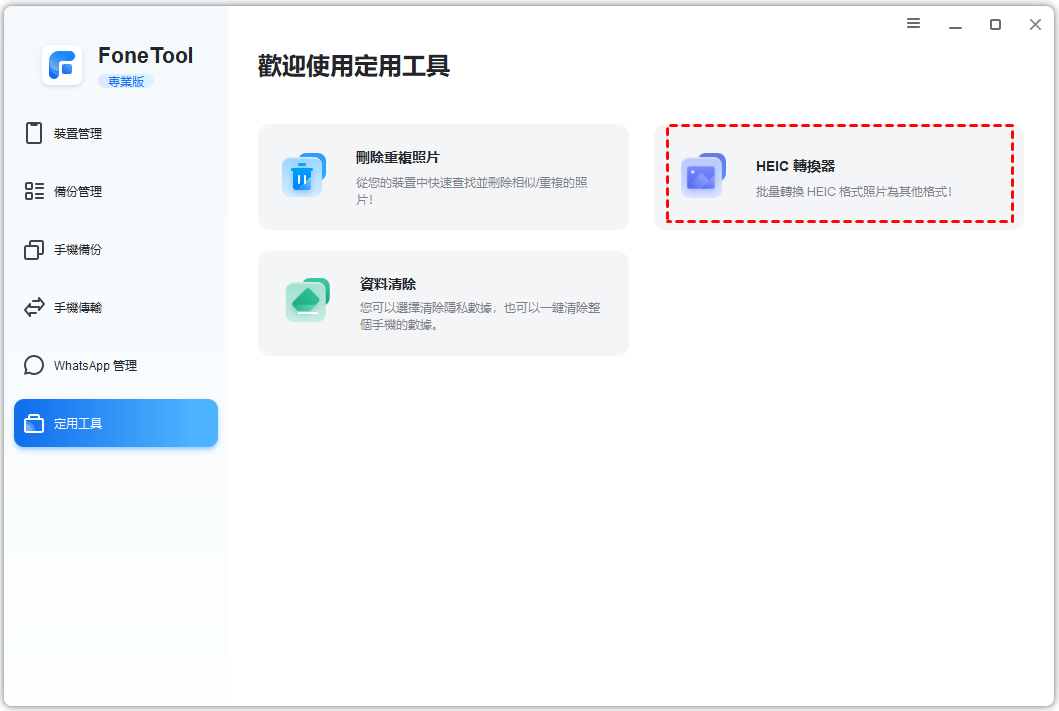Click the 手機備份 overlapping squares icon
Screen dimensions: 1059x711
34,250
